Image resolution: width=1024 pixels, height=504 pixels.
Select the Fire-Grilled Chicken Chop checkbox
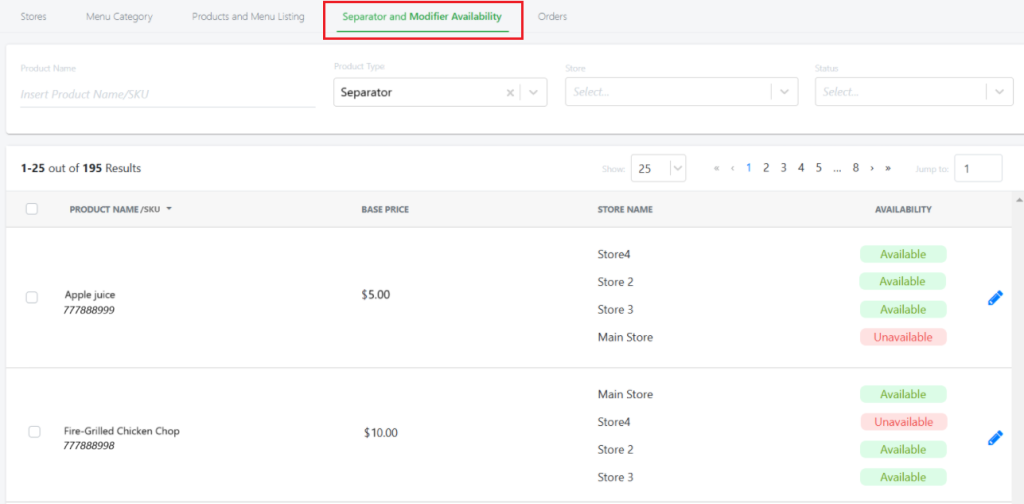[35, 432]
